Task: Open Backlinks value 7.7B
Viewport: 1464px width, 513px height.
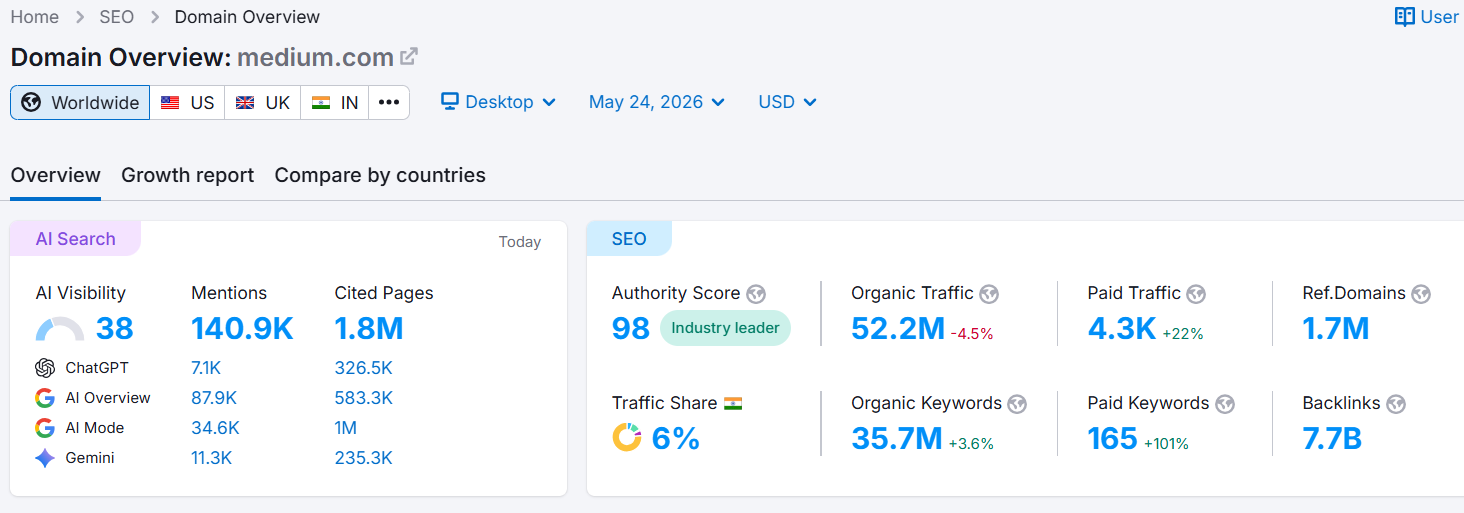Action: 1332,438
